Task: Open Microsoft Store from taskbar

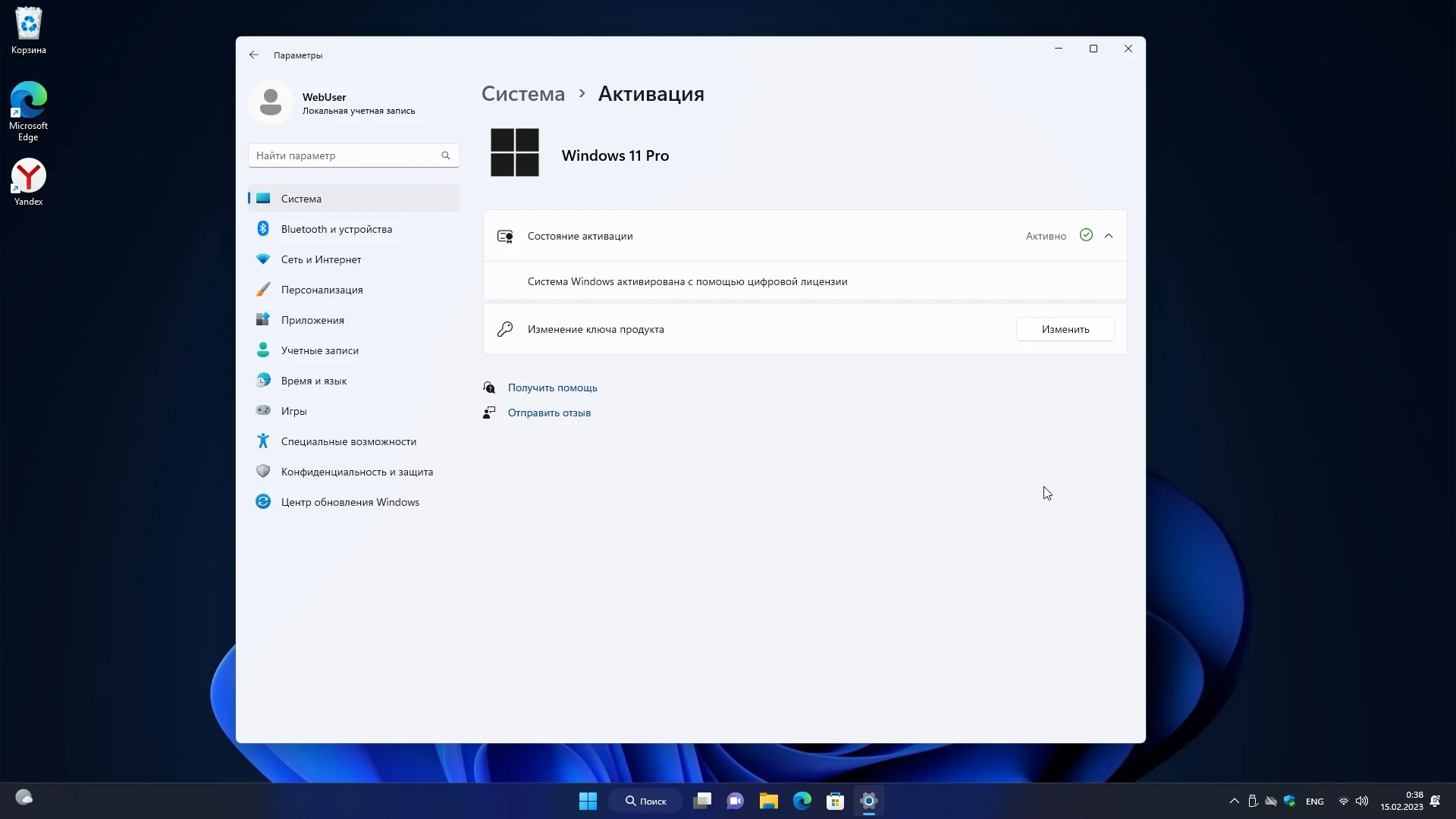Action: click(835, 801)
